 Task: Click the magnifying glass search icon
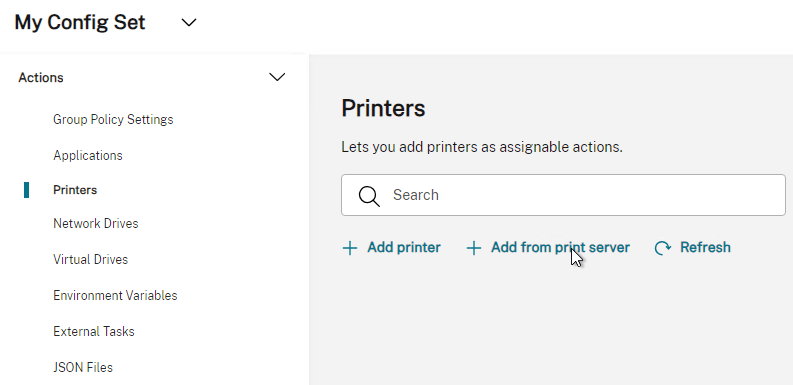coord(369,196)
